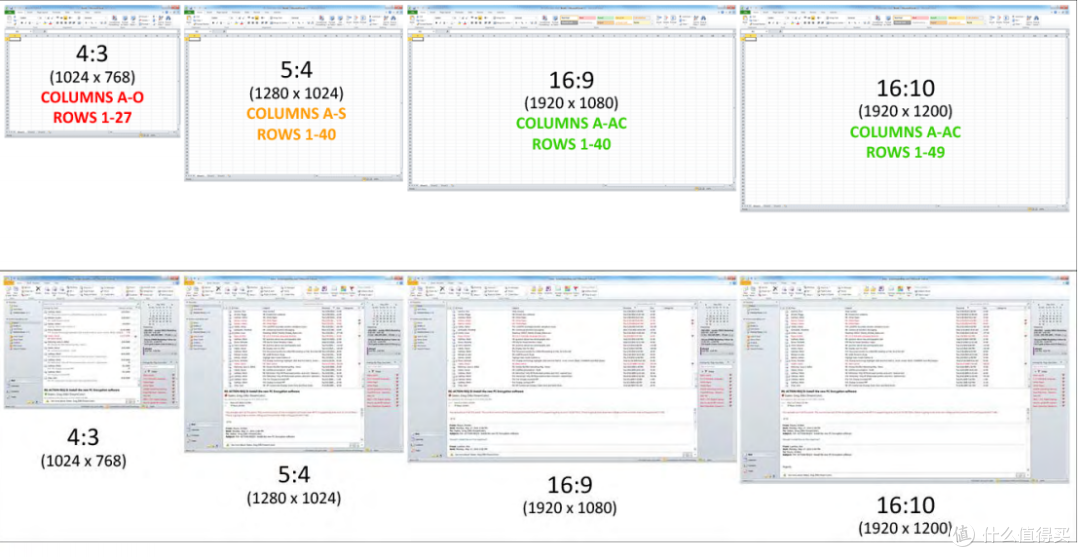
Task: Click the '(1024 x 768)' label below the Outlook window
Action: tap(83, 461)
